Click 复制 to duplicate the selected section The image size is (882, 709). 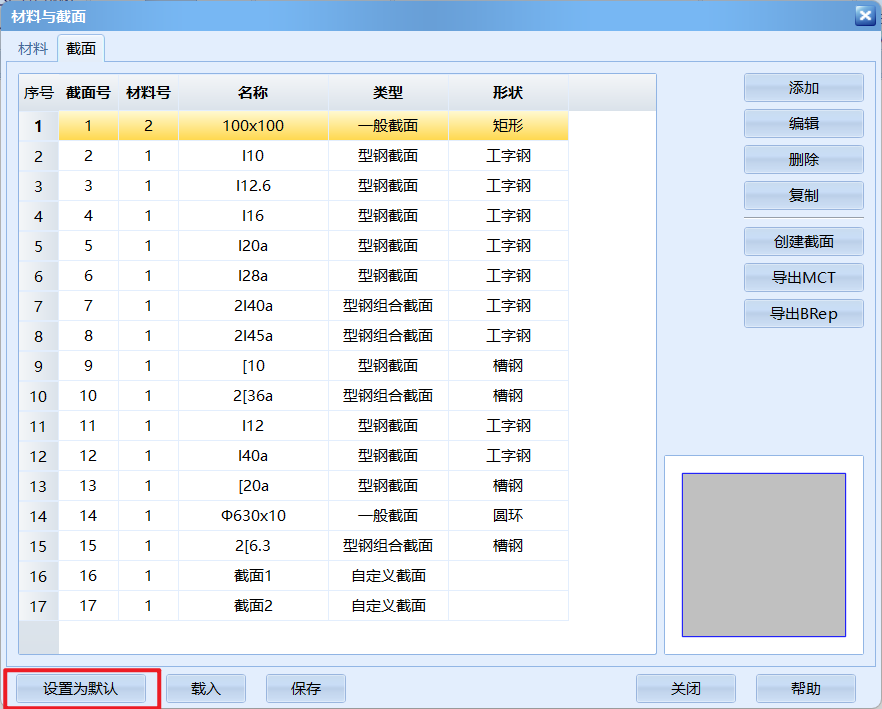(803, 196)
